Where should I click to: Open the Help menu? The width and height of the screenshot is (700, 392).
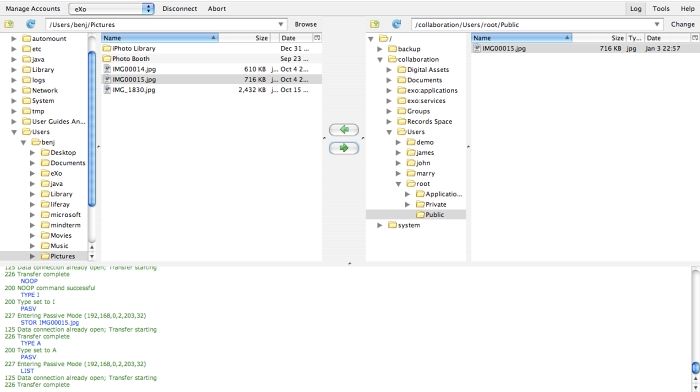(688, 8)
